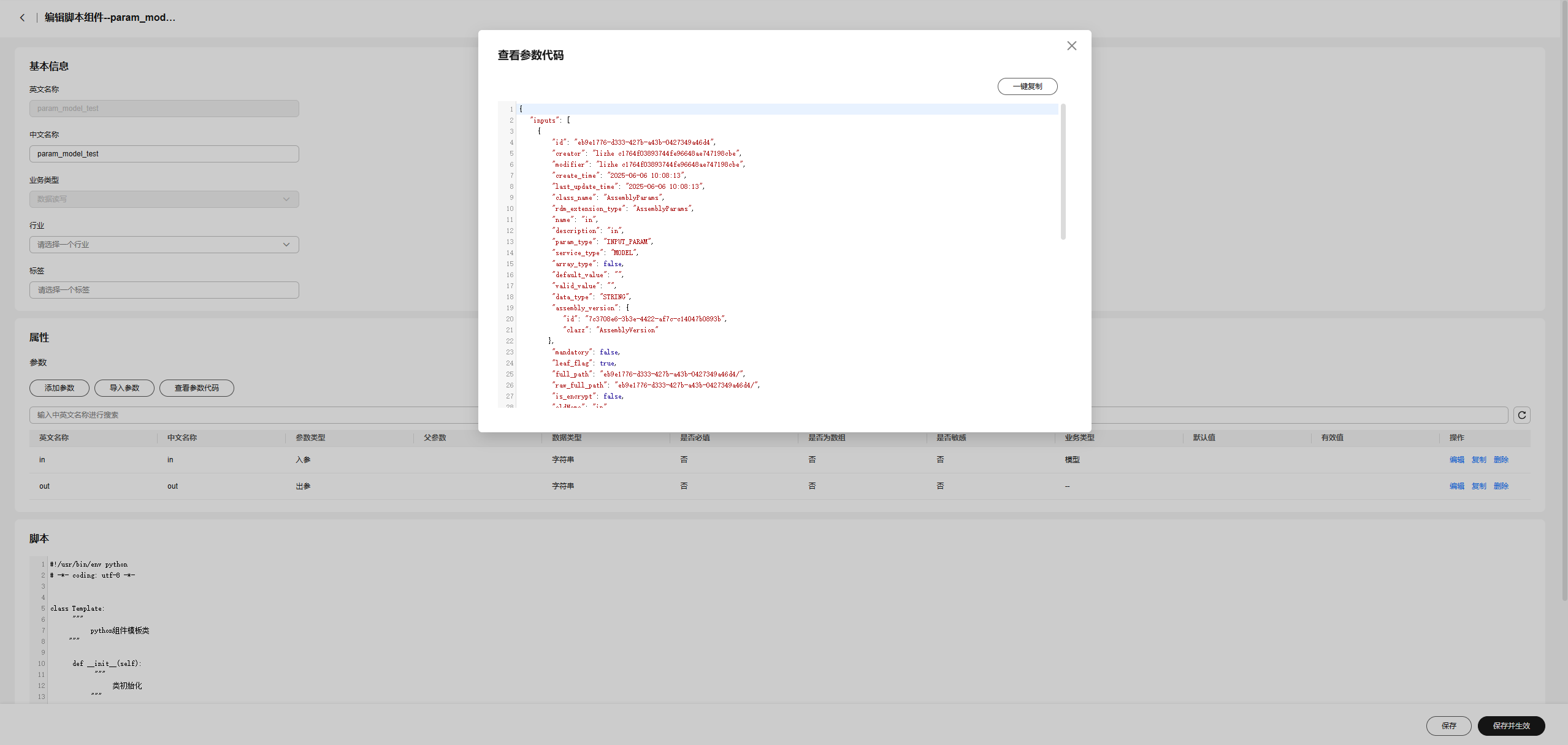Image resolution: width=1568 pixels, height=745 pixels.
Task: Click the 保存并生效 button
Action: [x=1511, y=725]
